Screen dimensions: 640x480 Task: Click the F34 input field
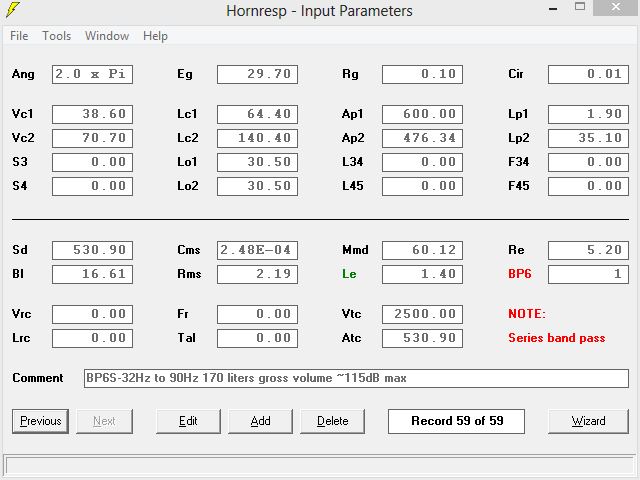[588, 162]
